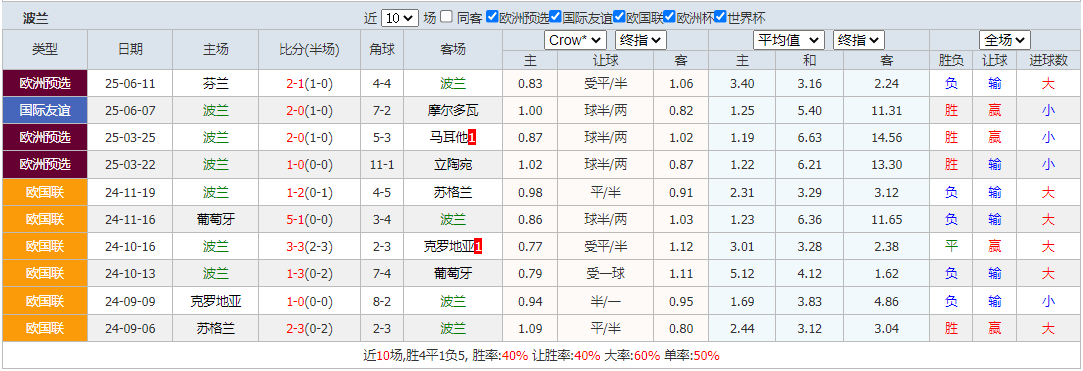Click the away odds 14.56

click(x=886, y=138)
